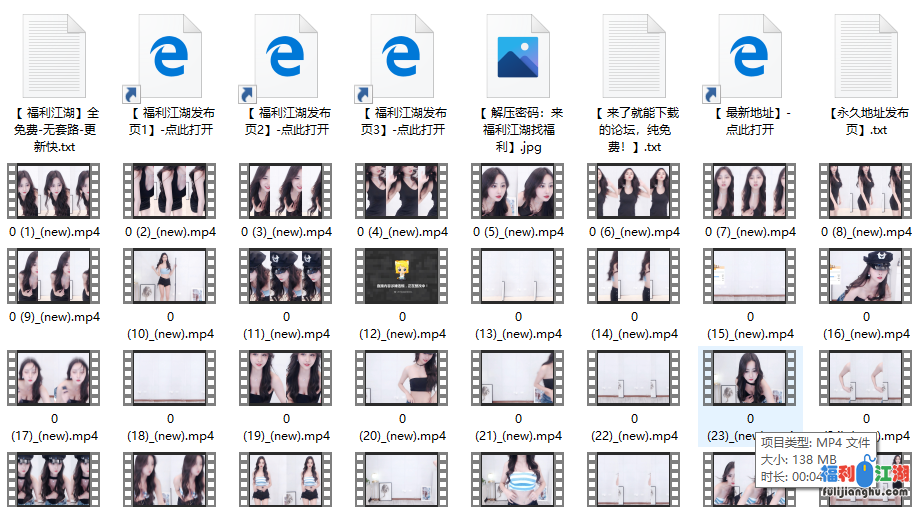920x507 pixels.
Task: Select video 0 (16)_(new).mp4
Action: click(x=866, y=276)
